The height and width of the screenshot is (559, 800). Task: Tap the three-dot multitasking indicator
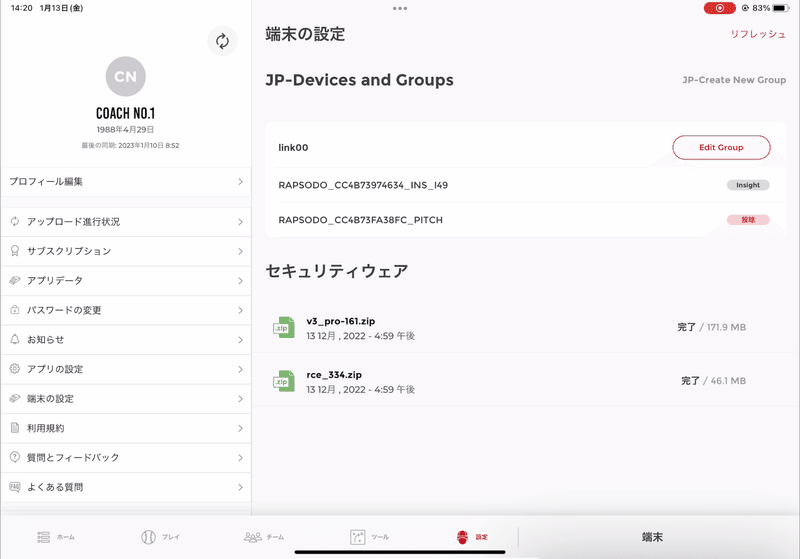point(400,8)
